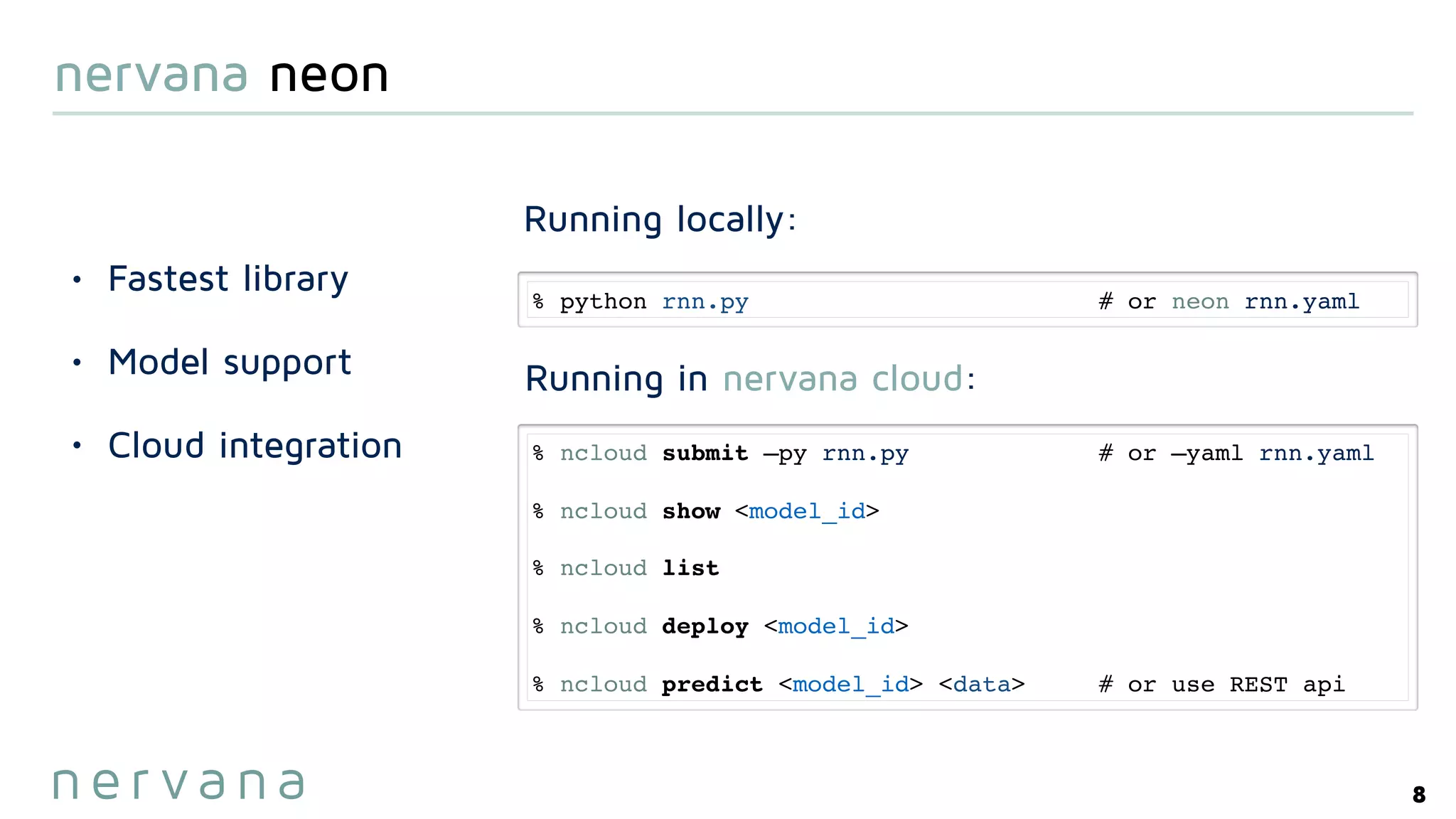Click the 'neon' word in local comment
The image size is (1456, 819).
[x=1199, y=301]
